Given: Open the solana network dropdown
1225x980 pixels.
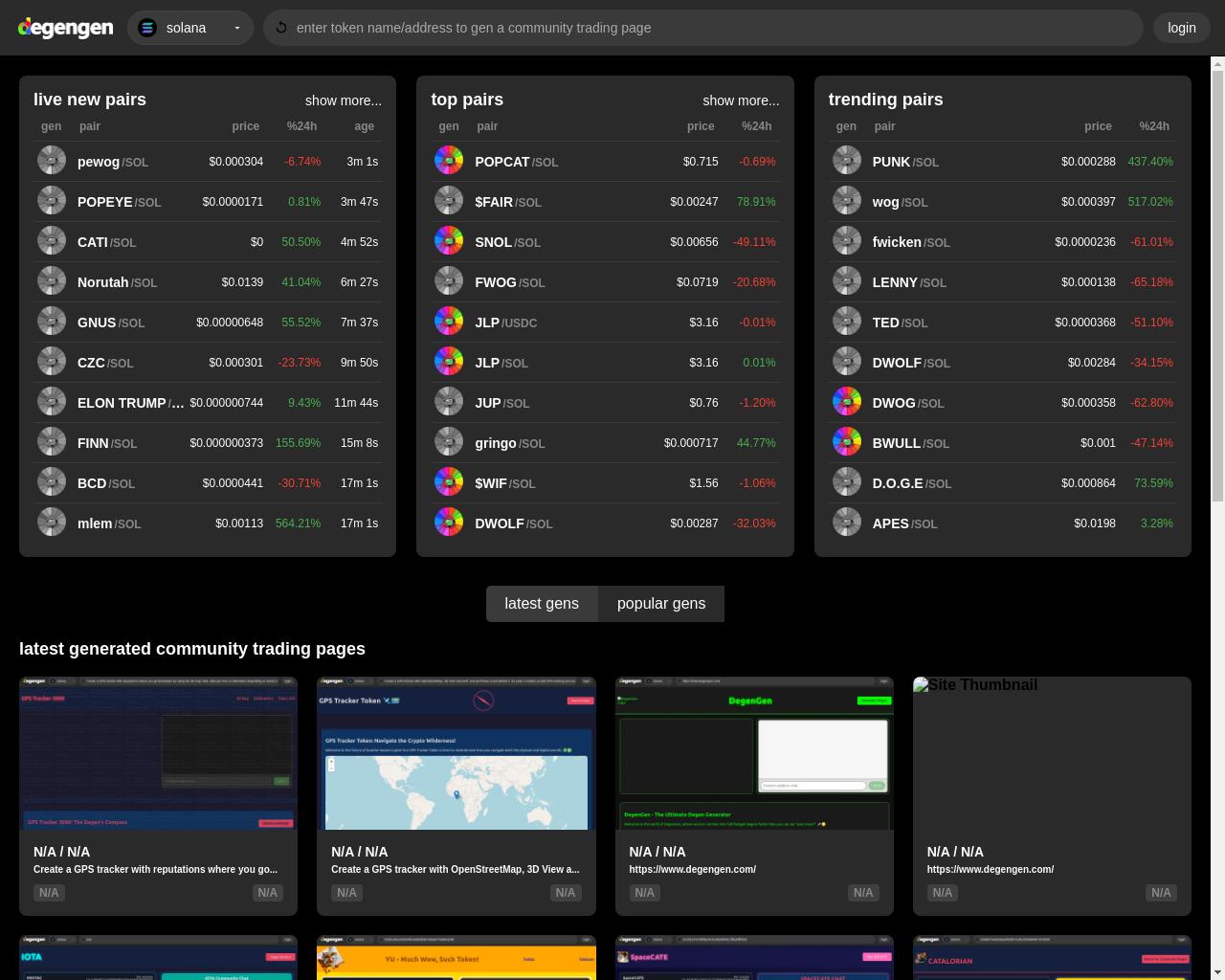Looking at the screenshot, I should [x=190, y=28].
